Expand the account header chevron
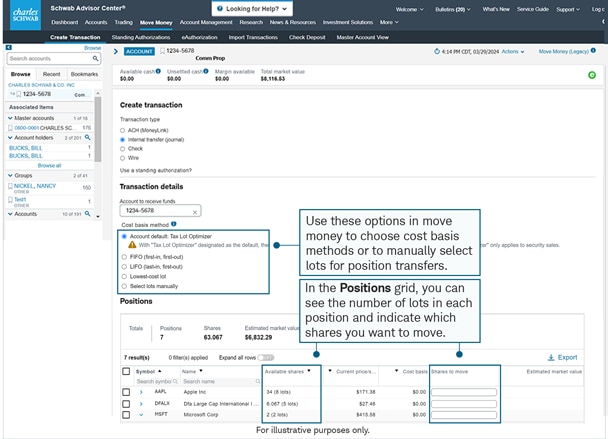This screenshot has width=608, height=439. [116, 51]
